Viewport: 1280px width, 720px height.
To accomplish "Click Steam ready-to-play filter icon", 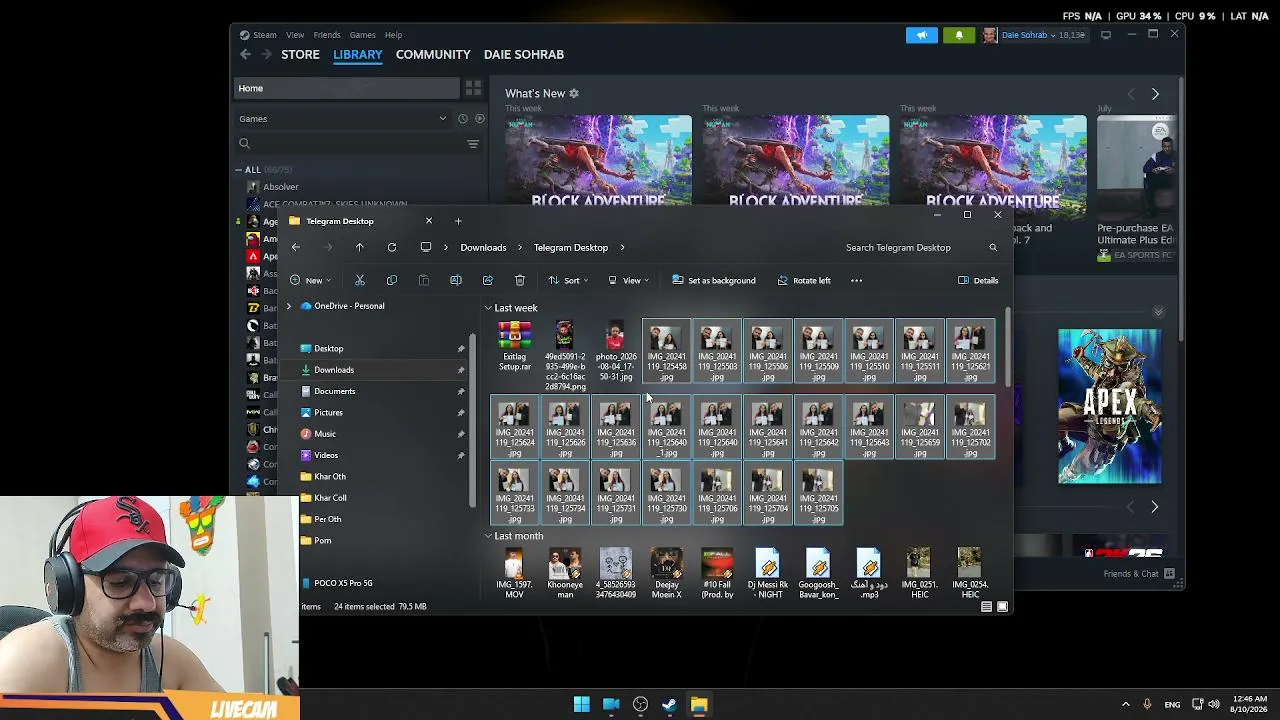I will click(480, 119).
